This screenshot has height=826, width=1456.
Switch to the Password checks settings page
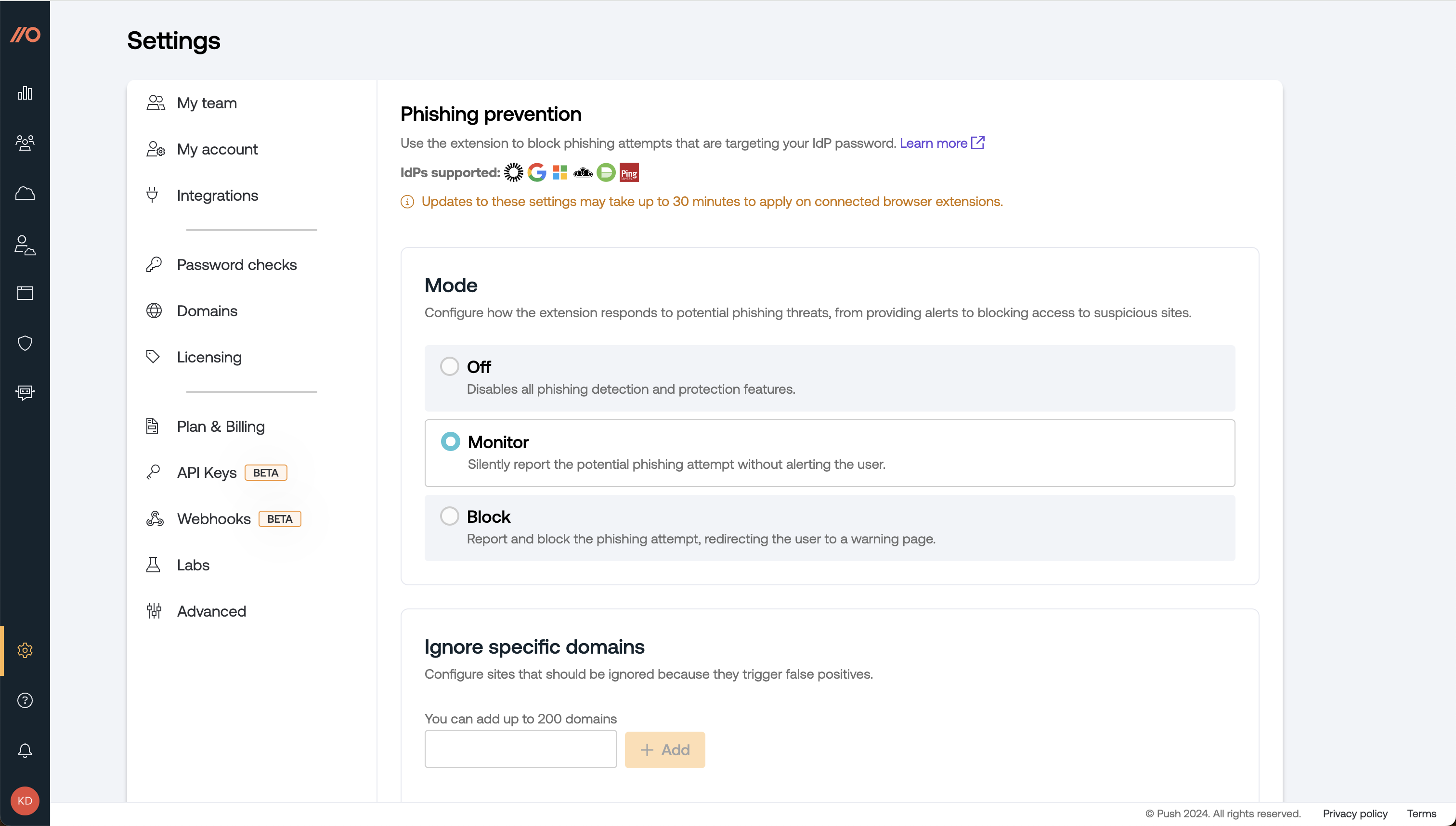[x=236, y=264]
